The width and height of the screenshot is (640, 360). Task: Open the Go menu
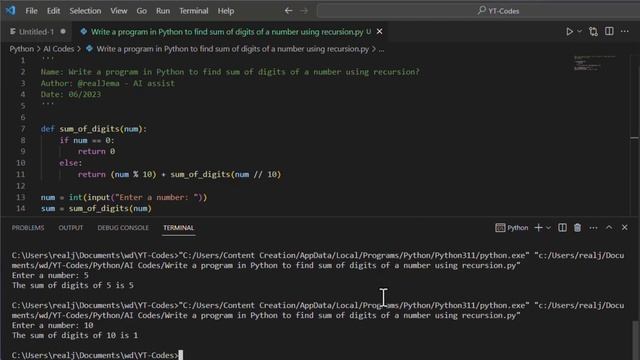(x=142, y=11)
